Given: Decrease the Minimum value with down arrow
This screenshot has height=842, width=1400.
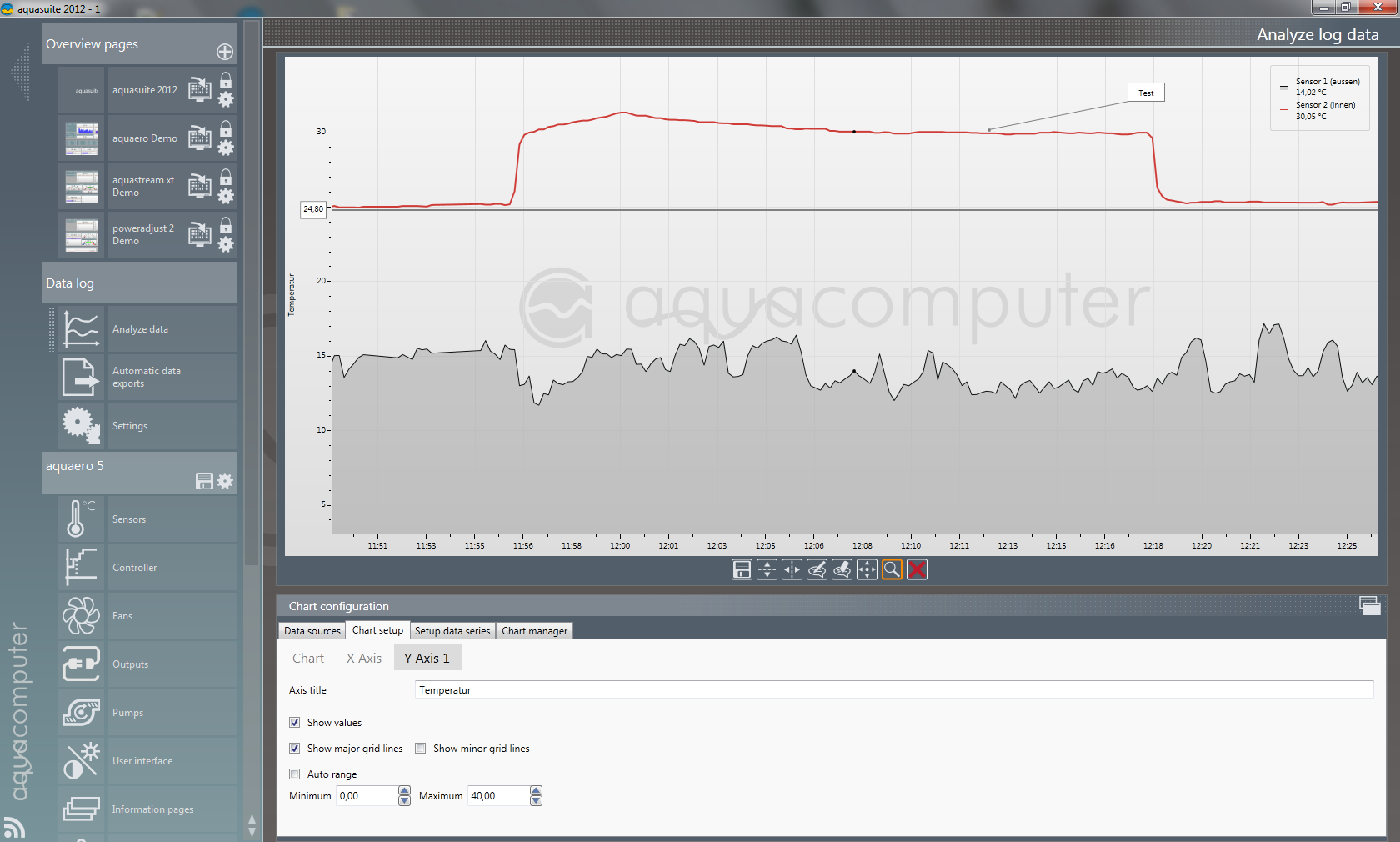Looking at the screenshot, I should tap(405, 801).
